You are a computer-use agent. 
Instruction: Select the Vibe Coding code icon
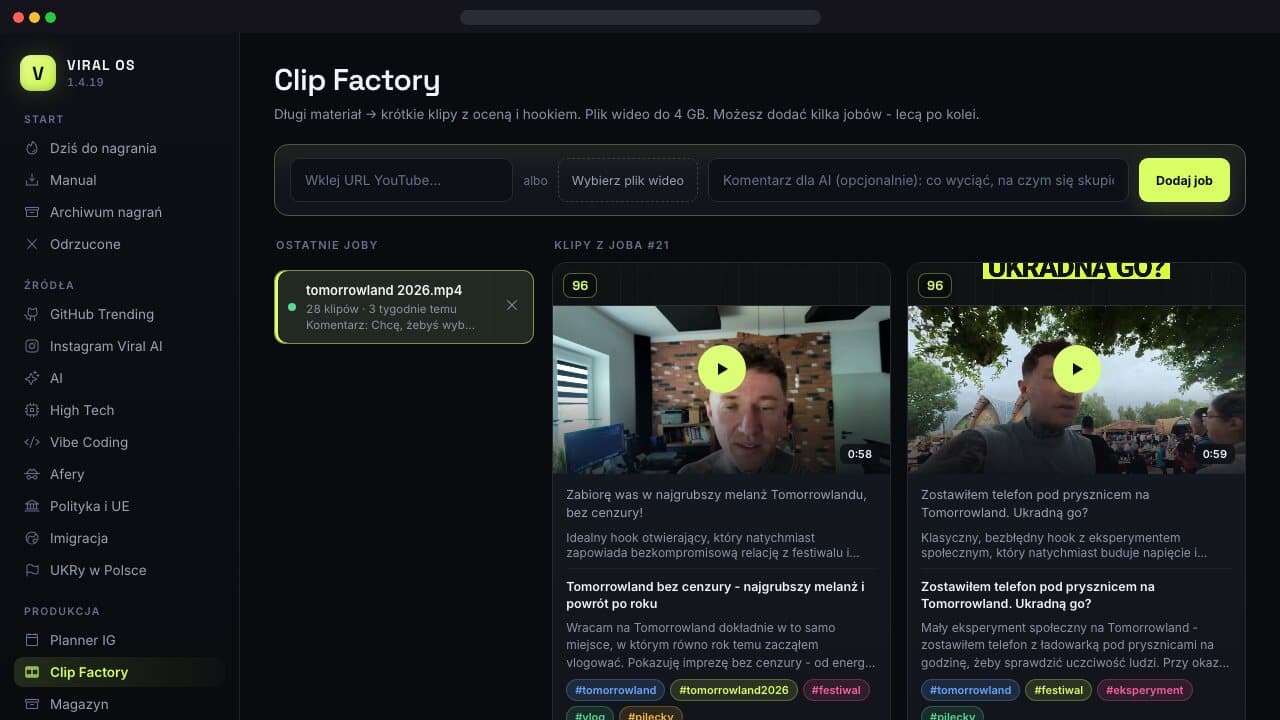(32, 442)
